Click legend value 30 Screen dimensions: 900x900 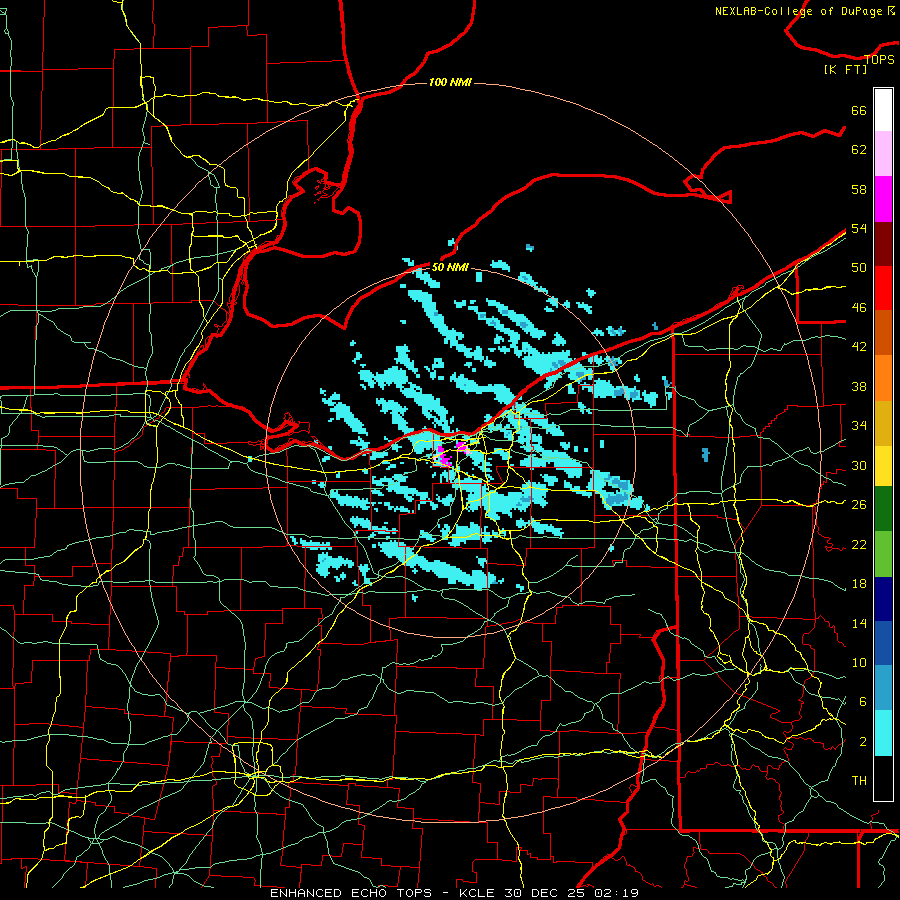tap(859, 465)
